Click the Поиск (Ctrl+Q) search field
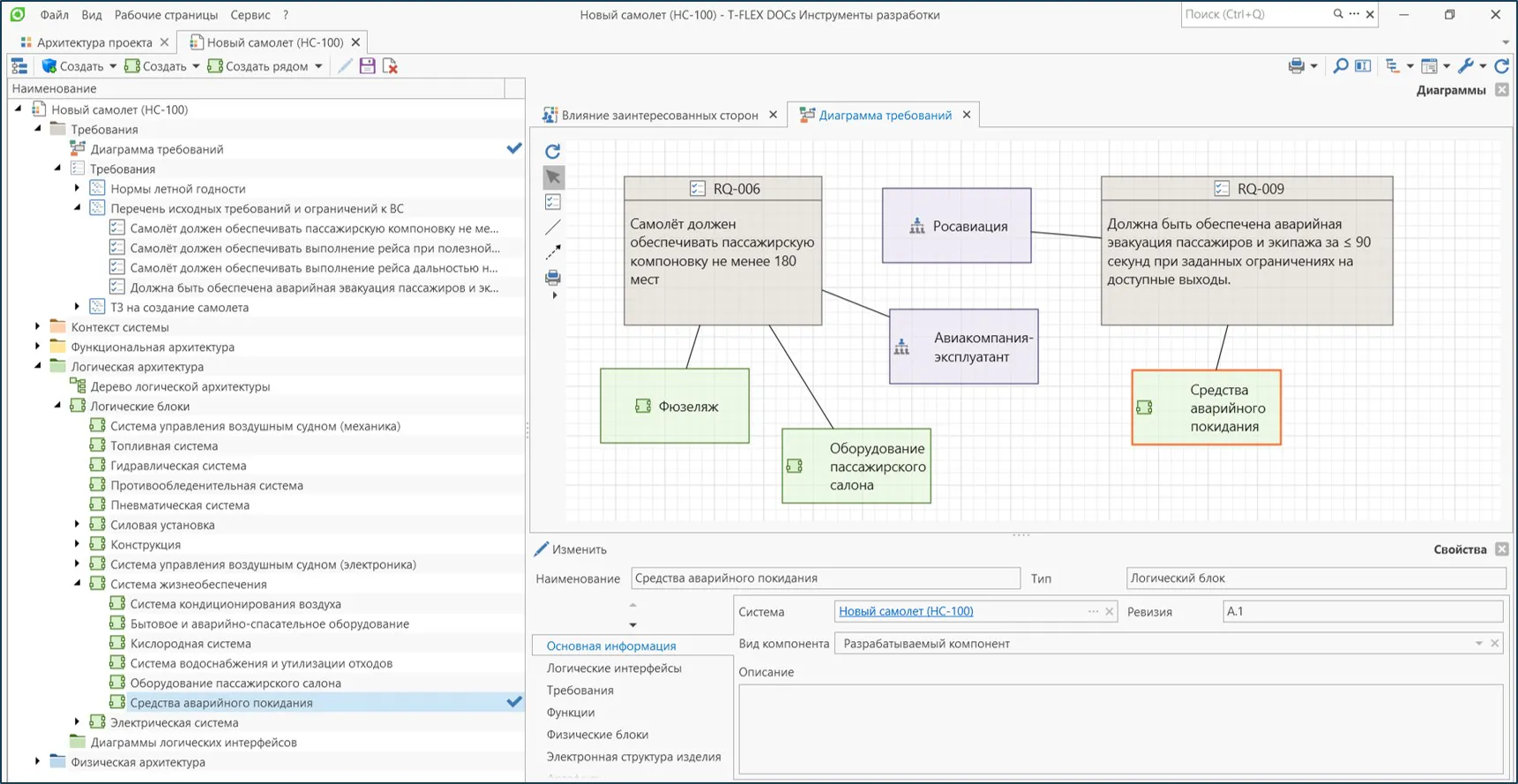Screen dimensions: 1518x784 (1256, 14)
